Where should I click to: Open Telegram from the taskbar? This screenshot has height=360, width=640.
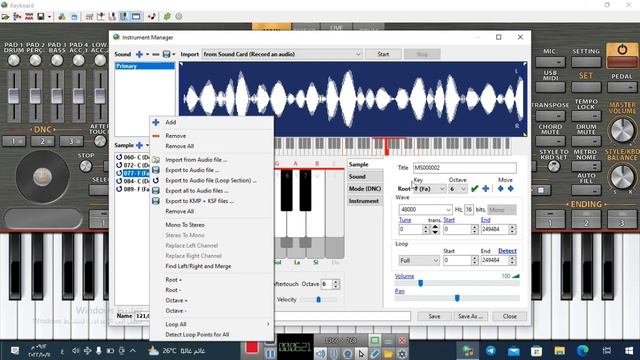pyautogui.click(x=491, y=350)
